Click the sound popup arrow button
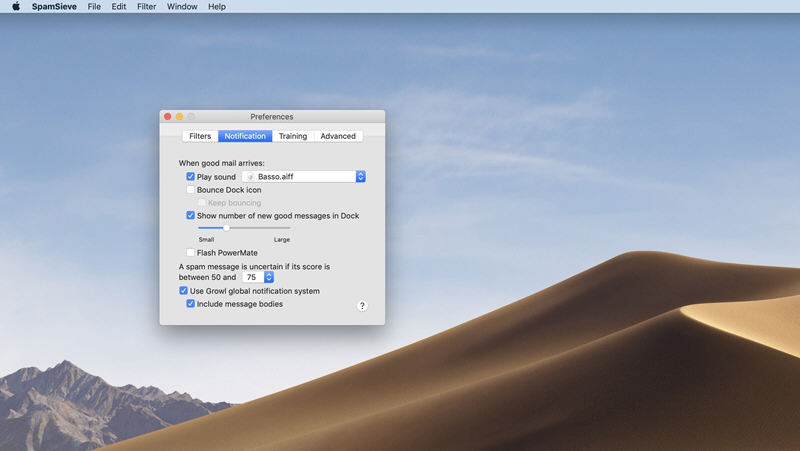The image size is (800, 451). click(x=361, y=177)
